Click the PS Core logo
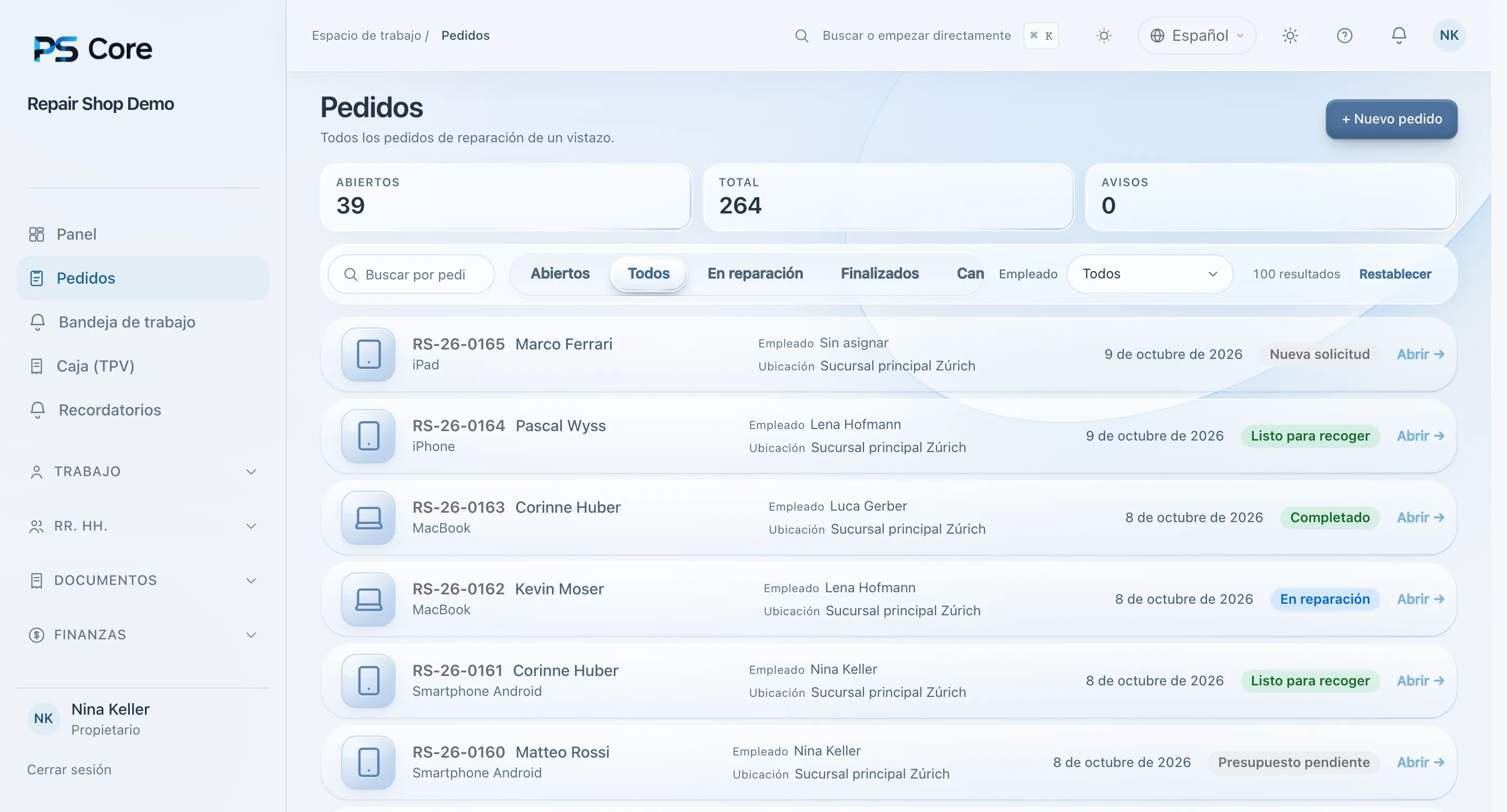Viewport: 1507px width, 812px height. (x=93, y=49)
